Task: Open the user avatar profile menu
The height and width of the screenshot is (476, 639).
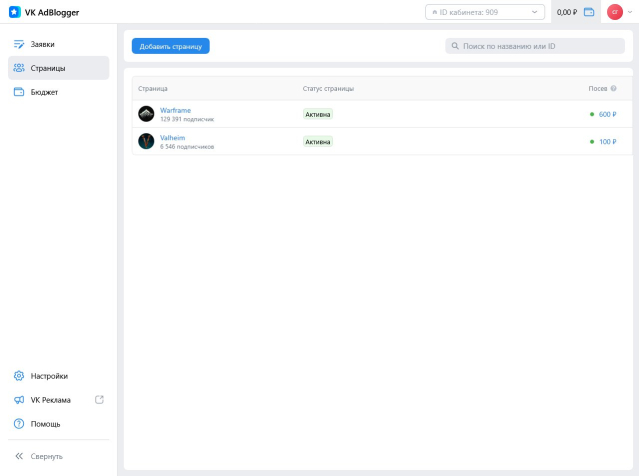Action: (x=615, y=12)
